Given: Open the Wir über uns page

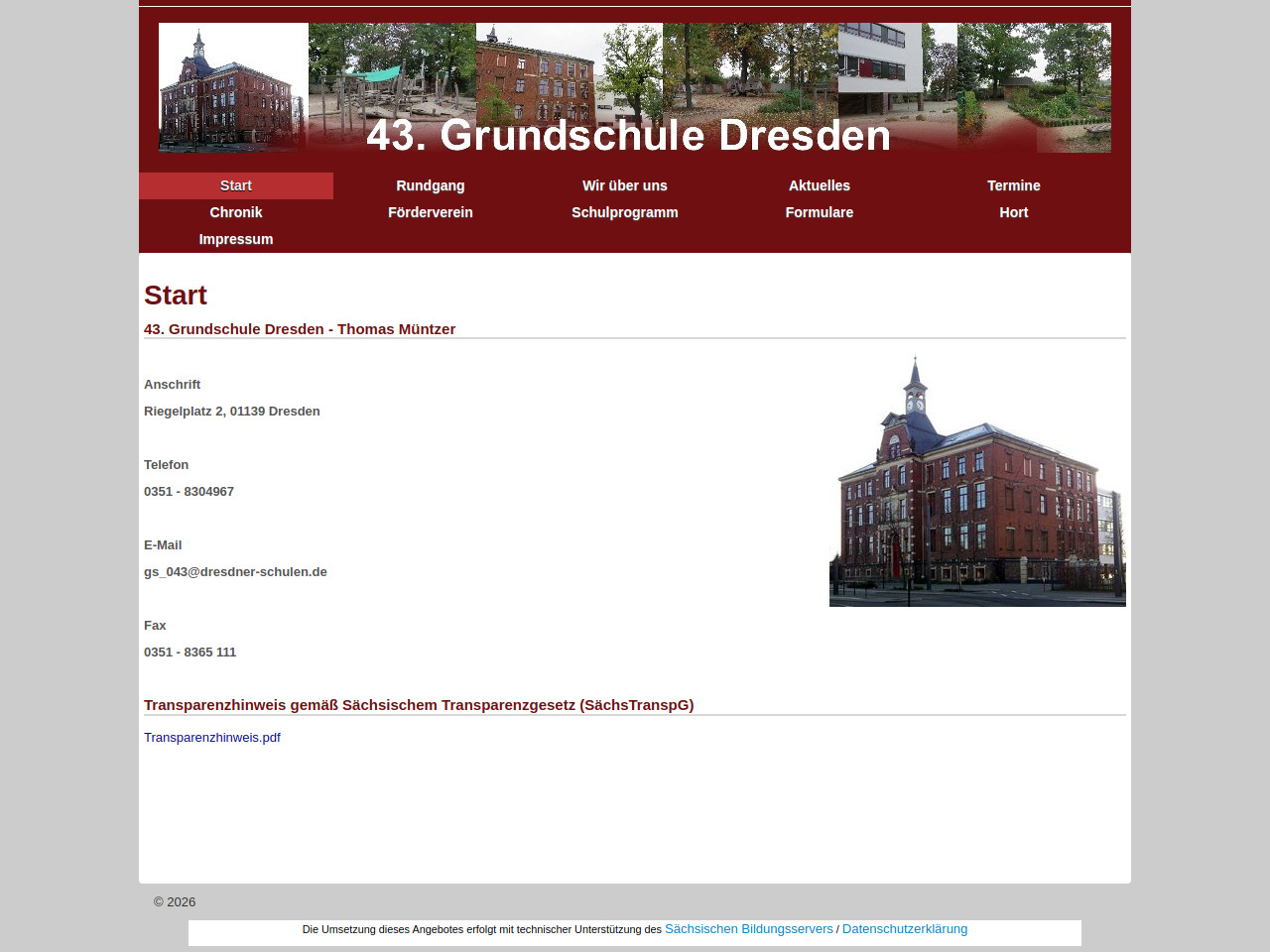Looking at the screenshot, I should click(x=625, y=185).
